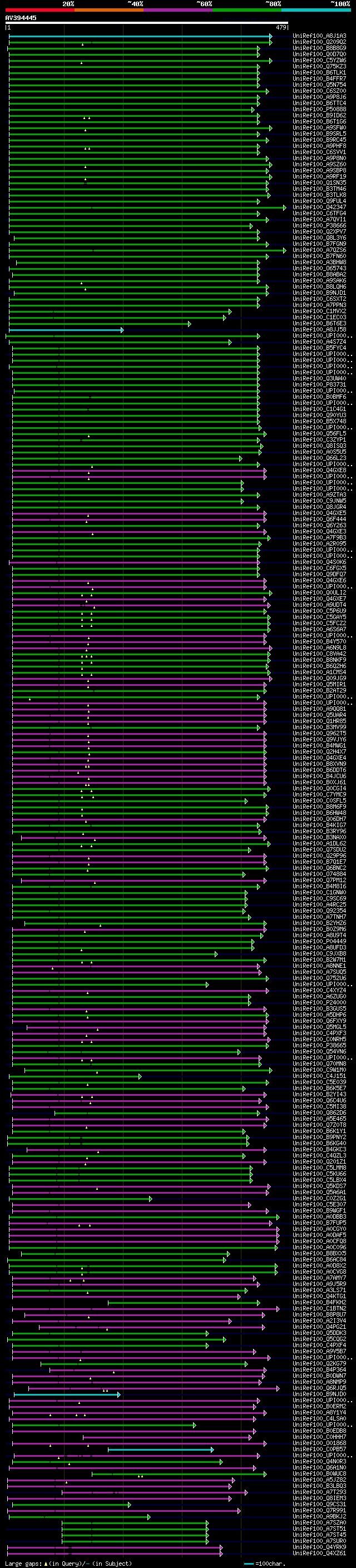356x1568 pixels.
Task: Click the purple ~60% identity legend bar
Action: [177, 10]
